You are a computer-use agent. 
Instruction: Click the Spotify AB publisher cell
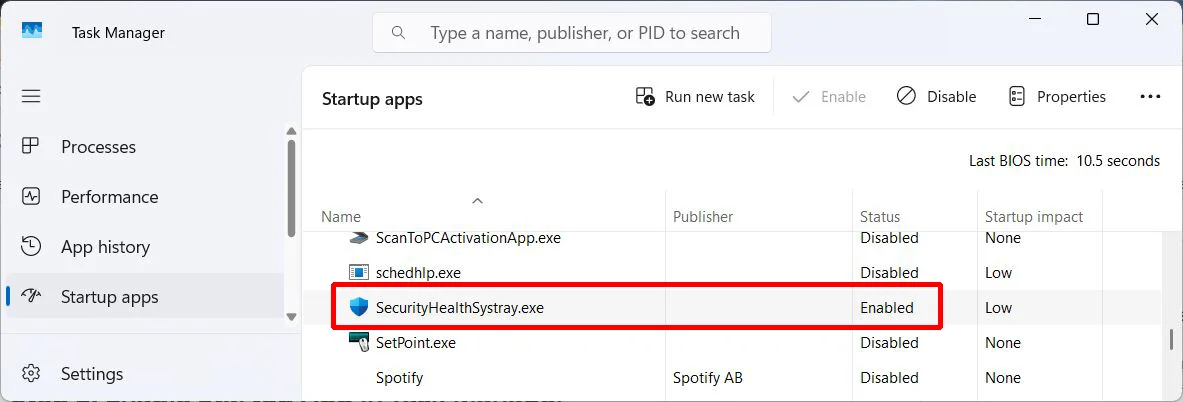tap(708, 377)
